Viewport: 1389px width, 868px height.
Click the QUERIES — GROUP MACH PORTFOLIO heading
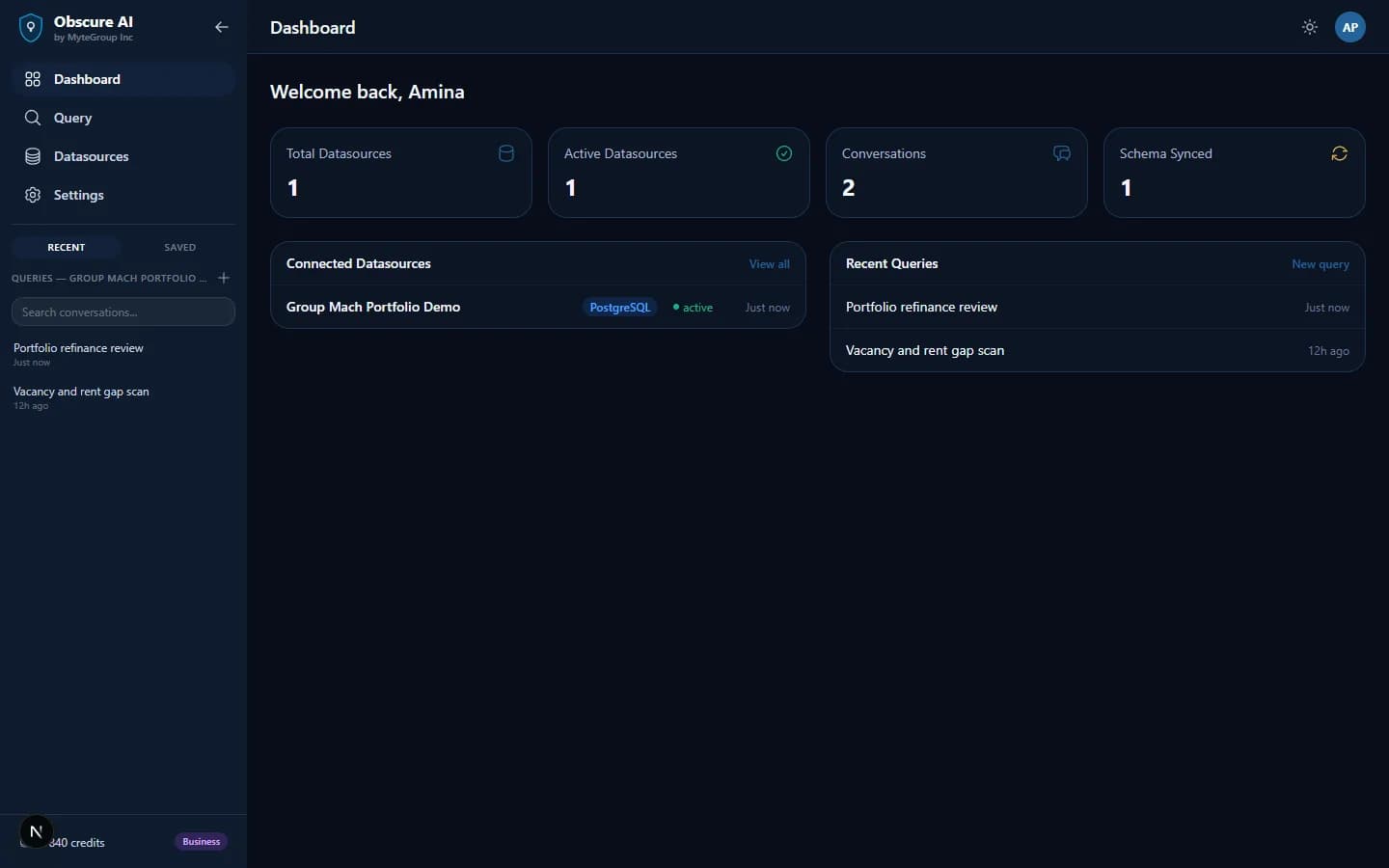tap(109, 278)
